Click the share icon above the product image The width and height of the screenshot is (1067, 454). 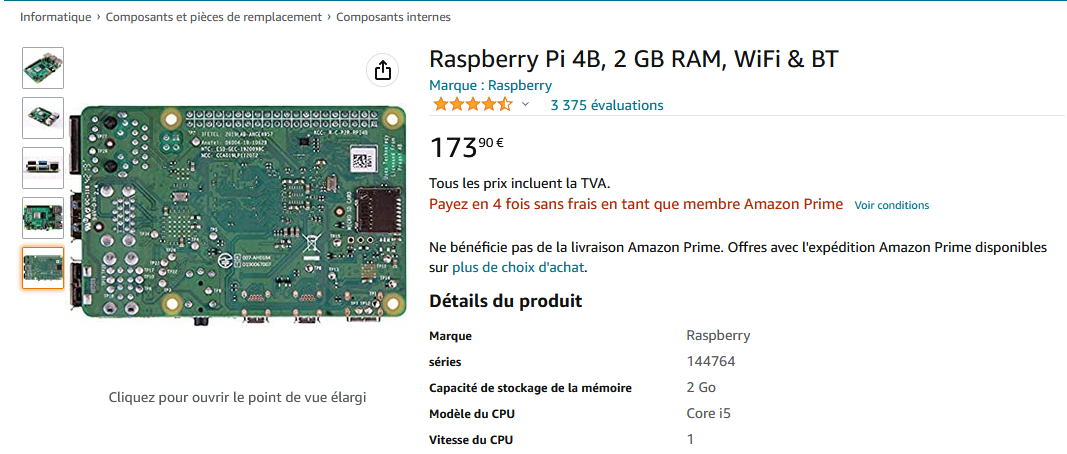tap(382, 70)
